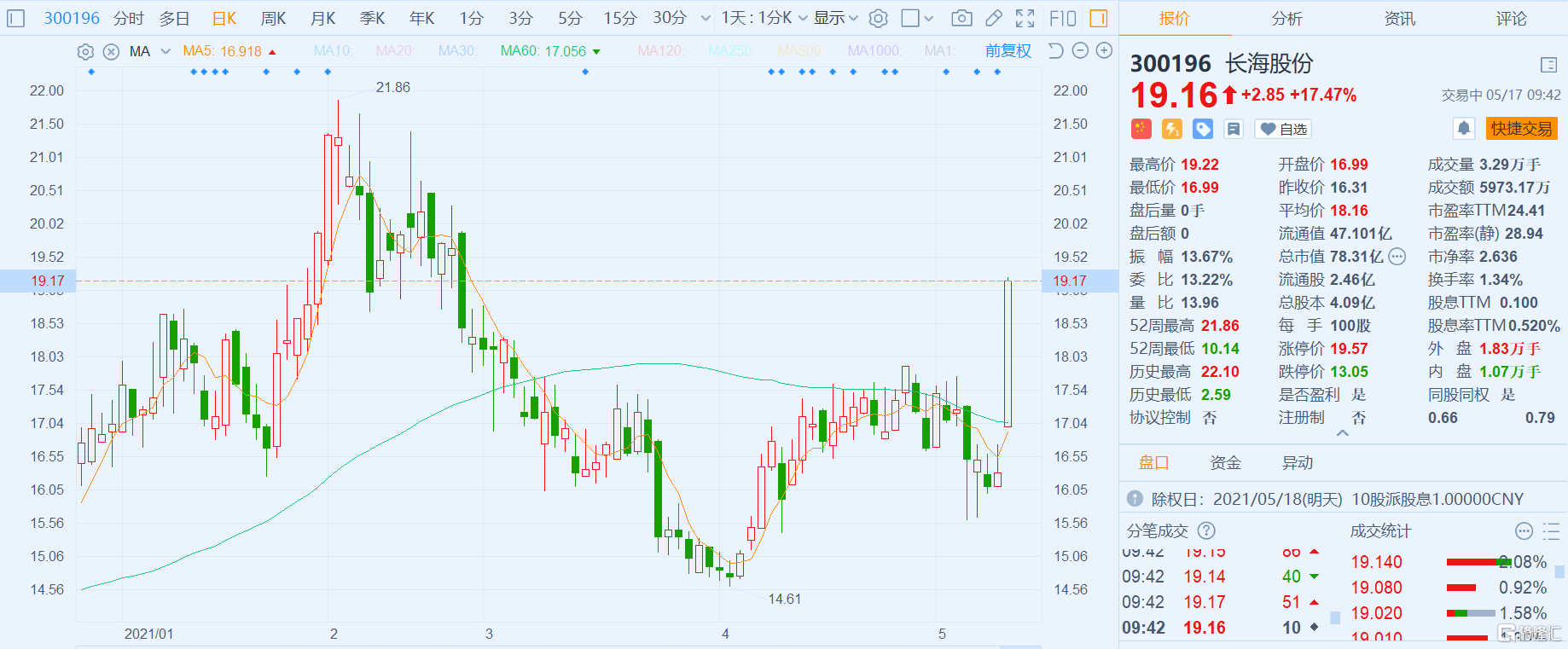This screenshot has height=649, width=1568.
Task: Switch to 资金 capital flow tab
Action: [x=1226, y=463]
